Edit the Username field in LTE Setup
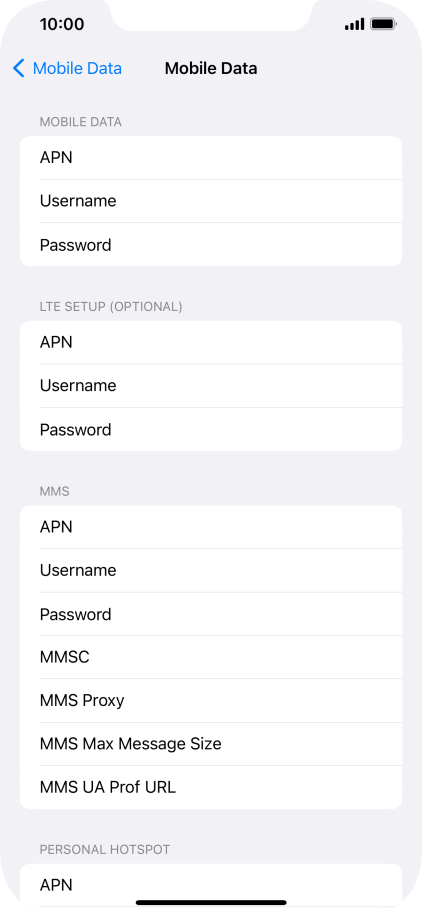Viewport: 422px width, 913px height. click(x=211, y=385)
